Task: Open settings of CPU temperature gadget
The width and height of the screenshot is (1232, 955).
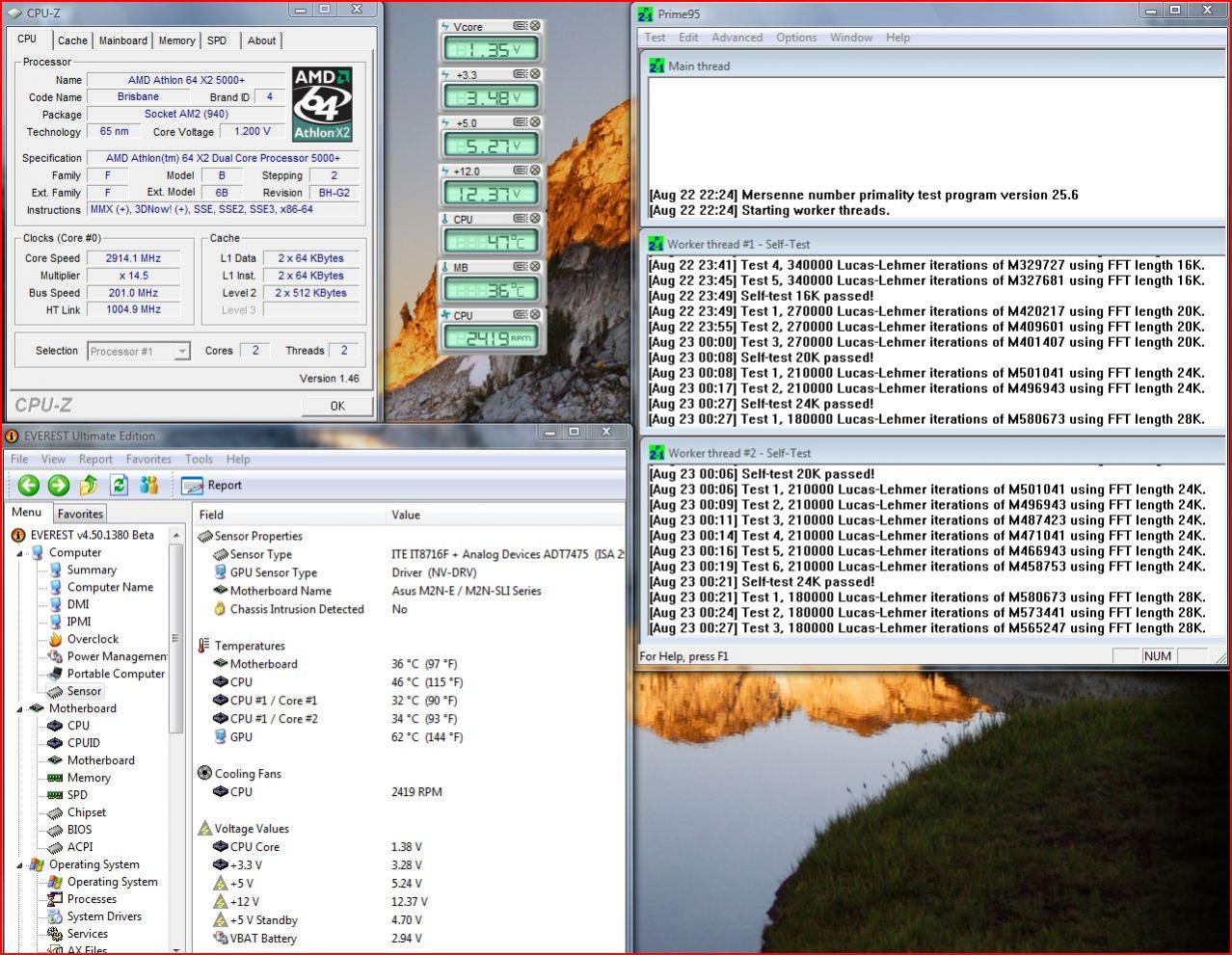Action: click(x=521, y=219)
